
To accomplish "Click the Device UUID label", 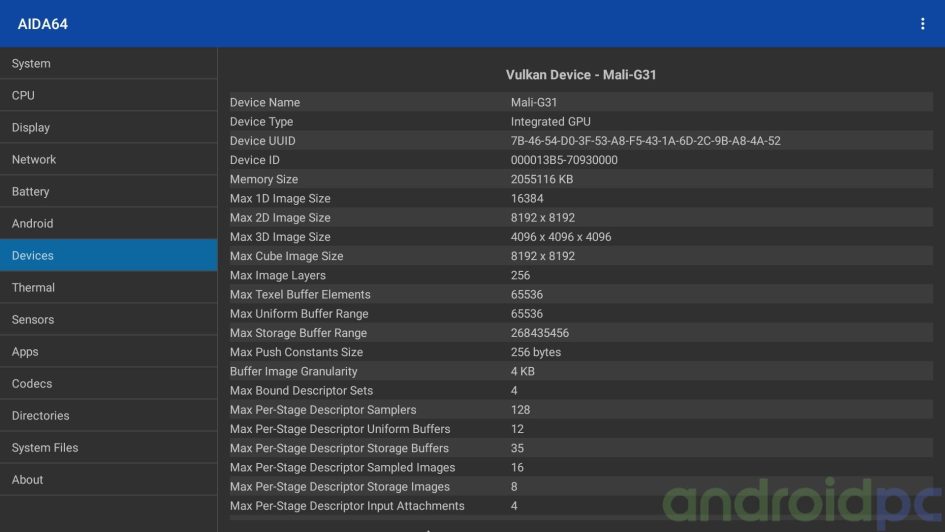I will click(263, 141).
